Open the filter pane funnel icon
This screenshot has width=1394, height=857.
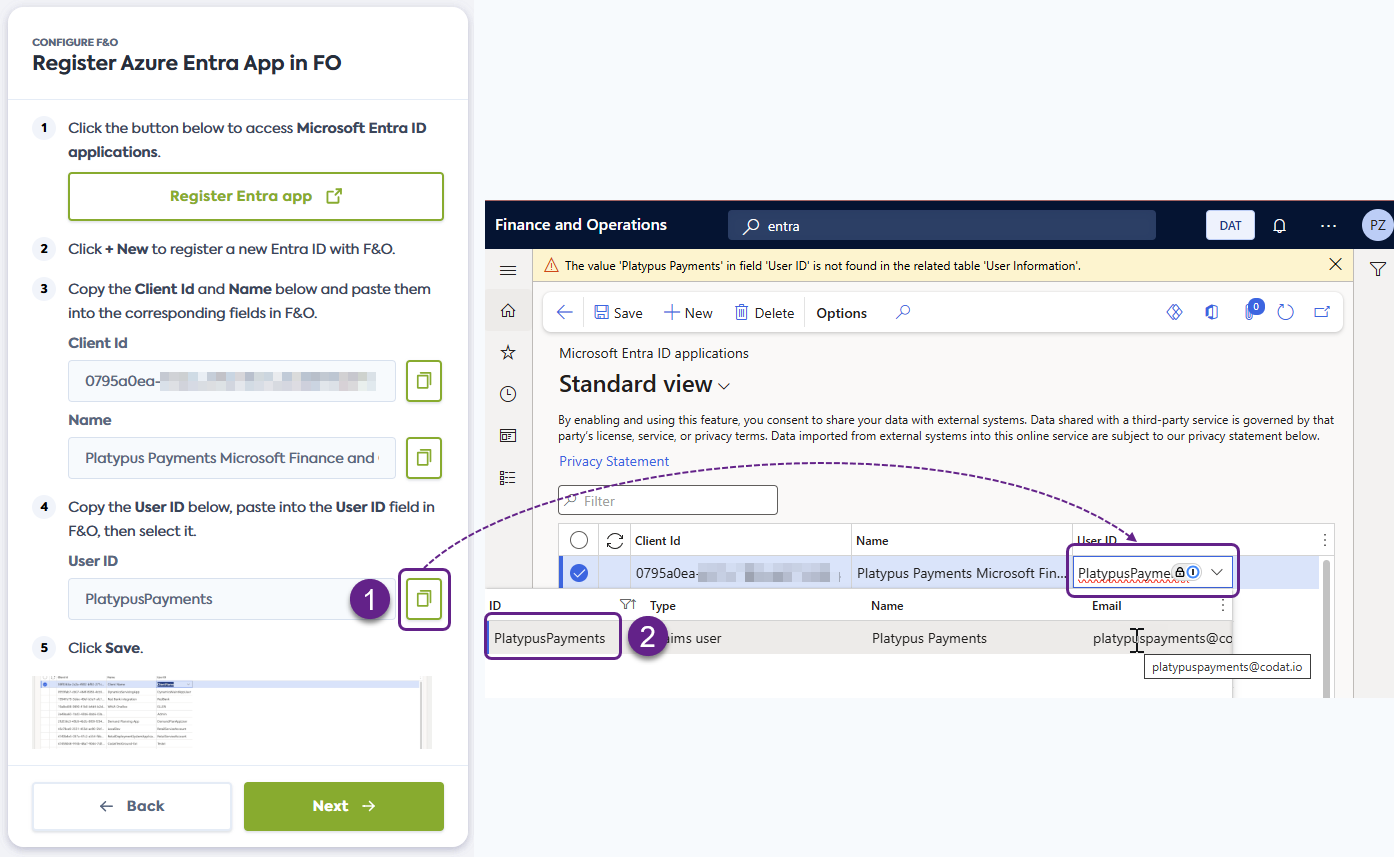click(1377, 269)
